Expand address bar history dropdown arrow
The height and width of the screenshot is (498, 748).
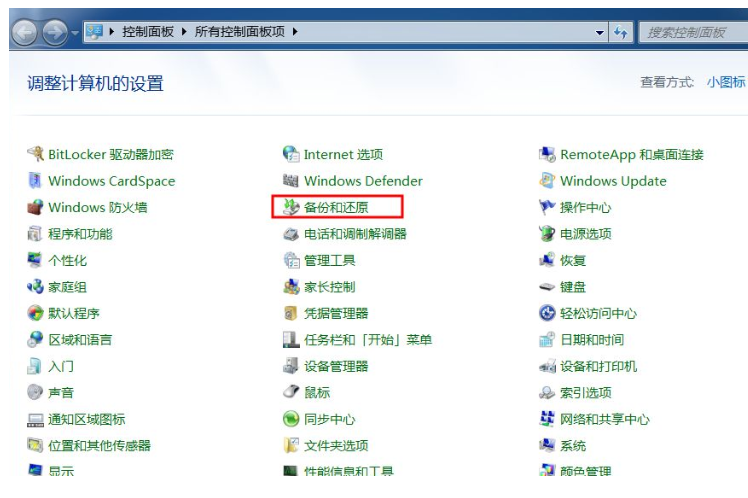click(600, 32)
